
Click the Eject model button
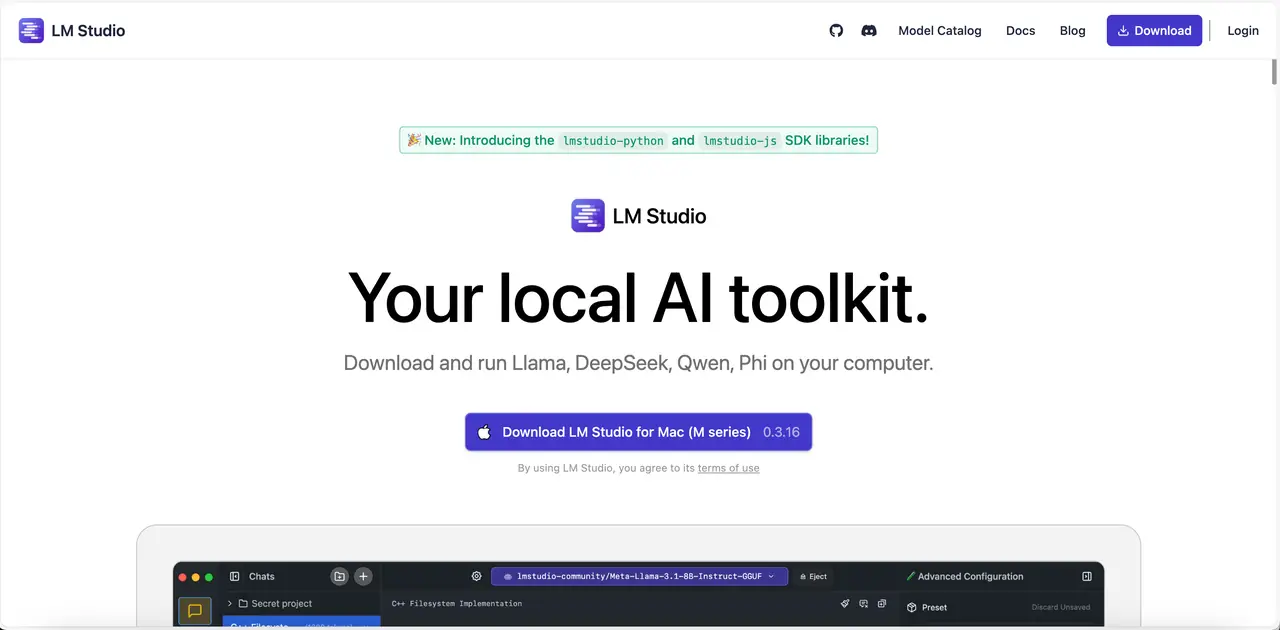(813, 577)
